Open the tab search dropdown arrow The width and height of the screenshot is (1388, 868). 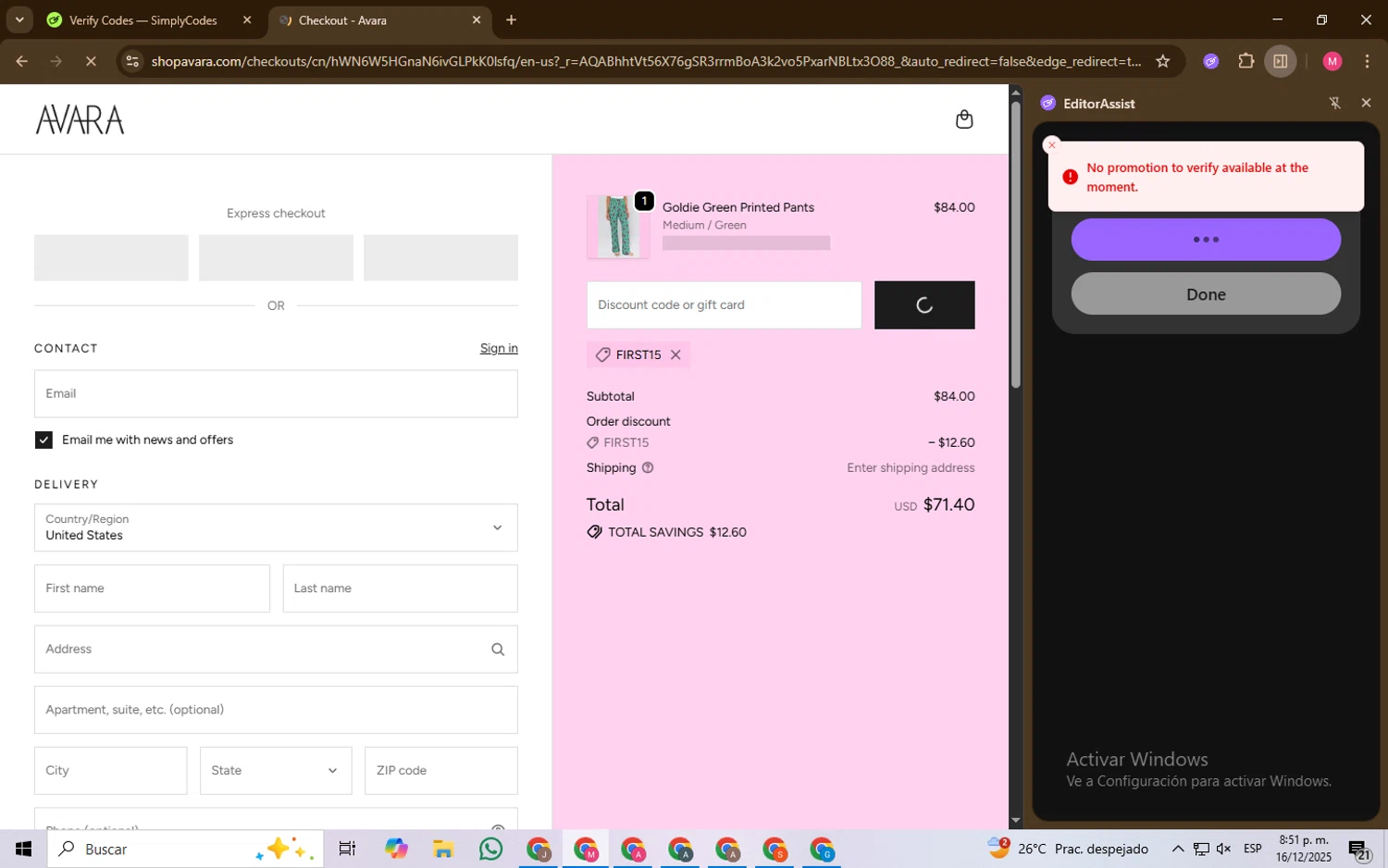(19, 19)
